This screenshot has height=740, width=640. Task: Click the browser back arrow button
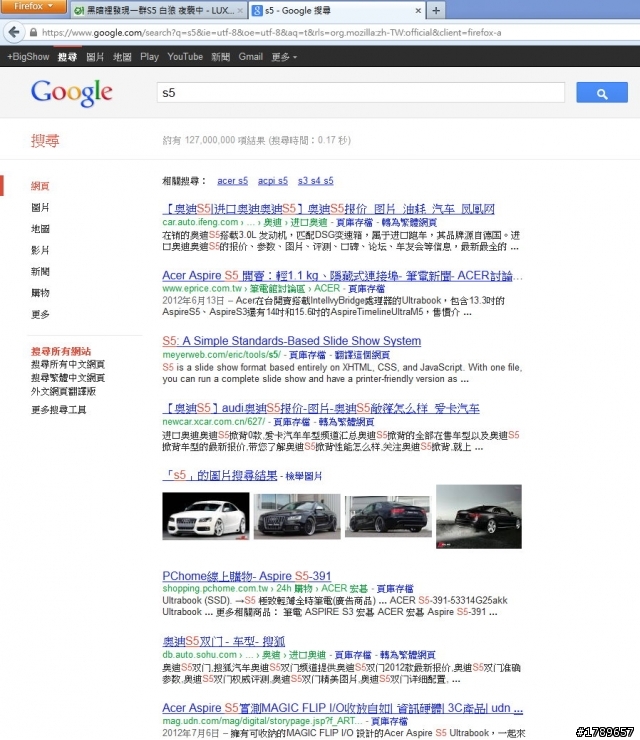pos(14,32)
